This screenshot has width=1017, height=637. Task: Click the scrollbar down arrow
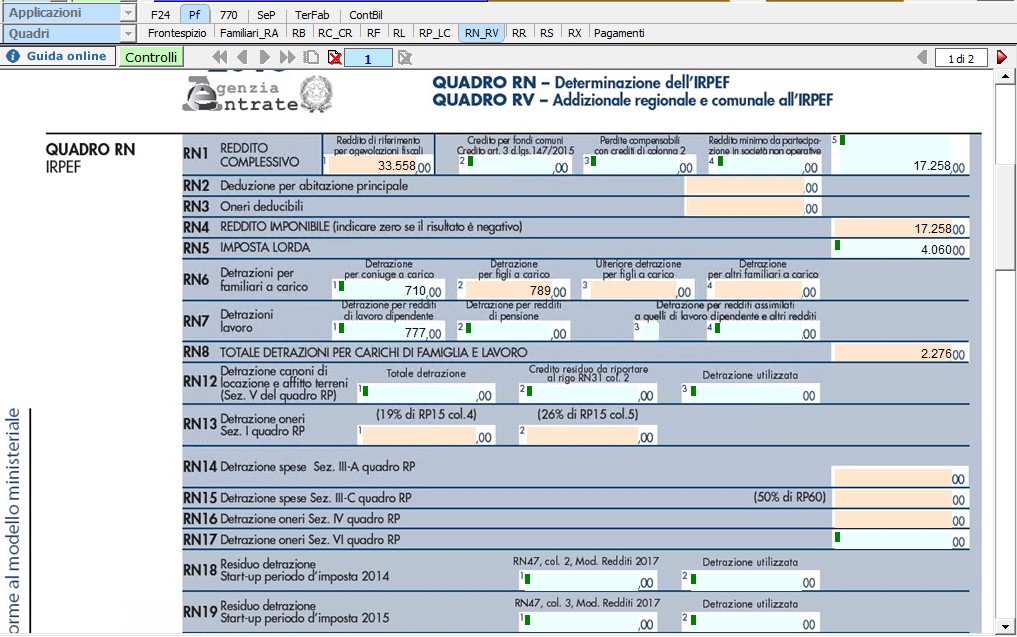click(1005, 627)
